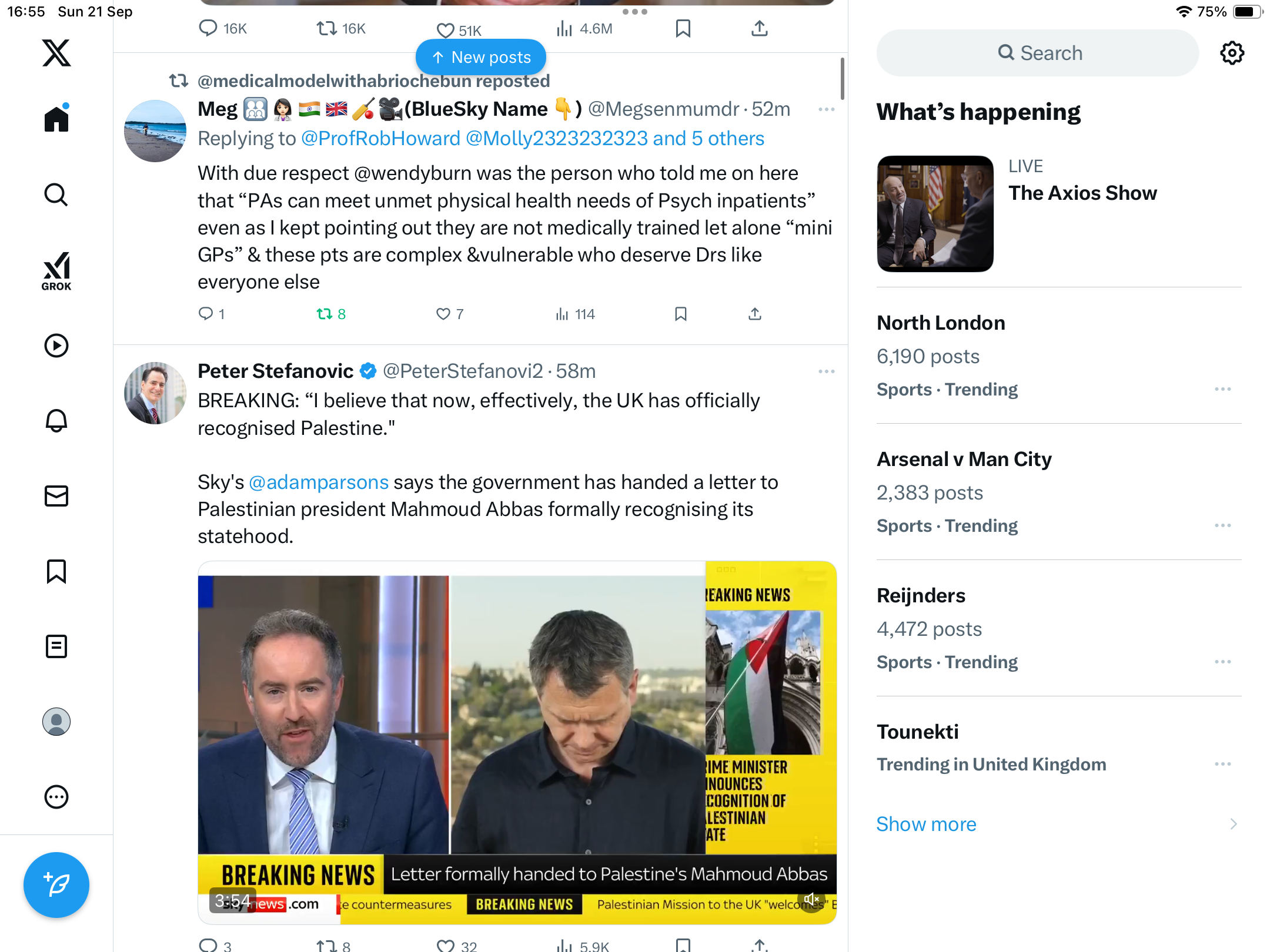Compose a new post
This screenshot has width=1270, height=952.
click(x=56, y=884)
